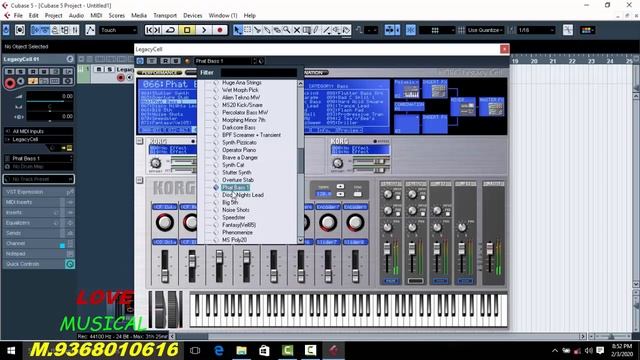Click the Play transport button

coord(204,30)
